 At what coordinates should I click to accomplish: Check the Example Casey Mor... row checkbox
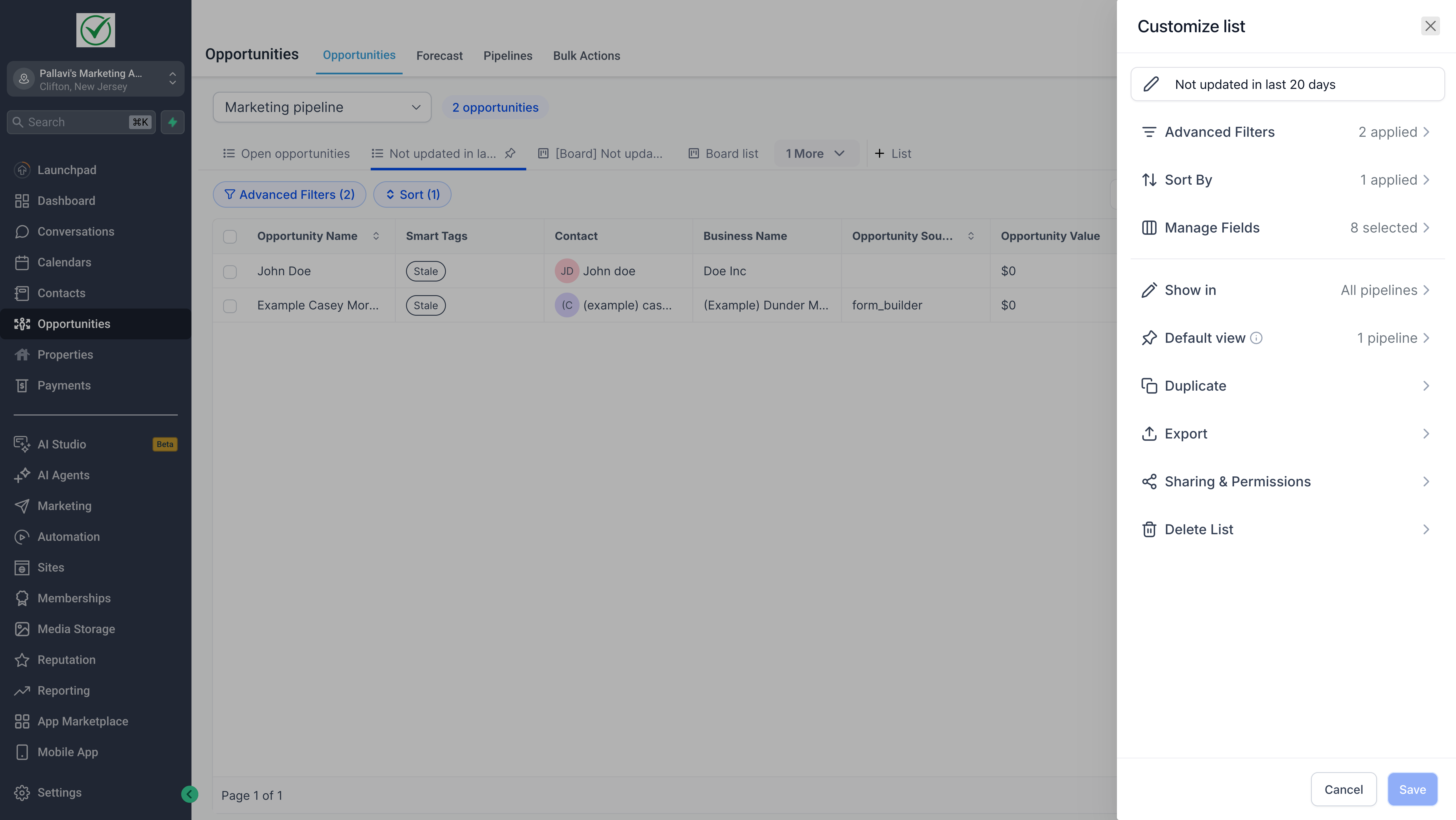(230, 306)
